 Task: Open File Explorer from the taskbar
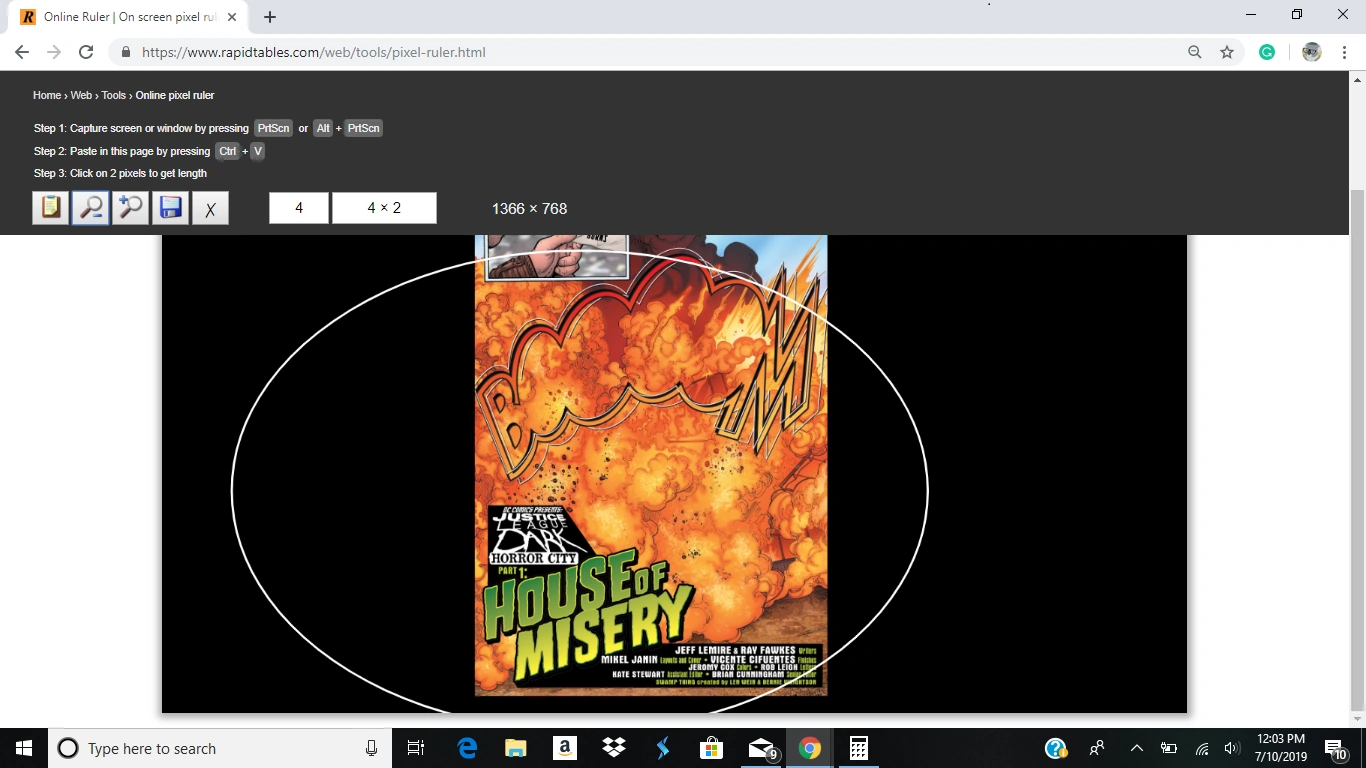pos(515,748)
